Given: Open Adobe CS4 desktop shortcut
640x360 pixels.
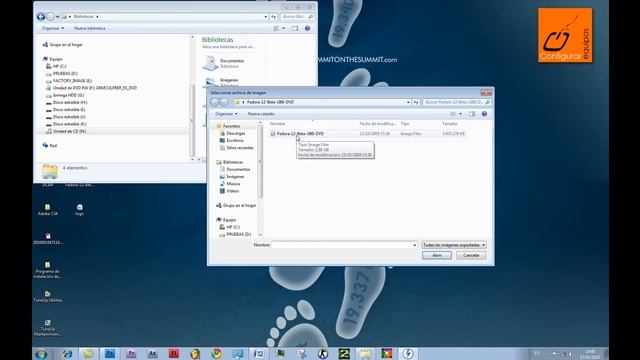Looking at the screenshot, I should click(47, 210).
